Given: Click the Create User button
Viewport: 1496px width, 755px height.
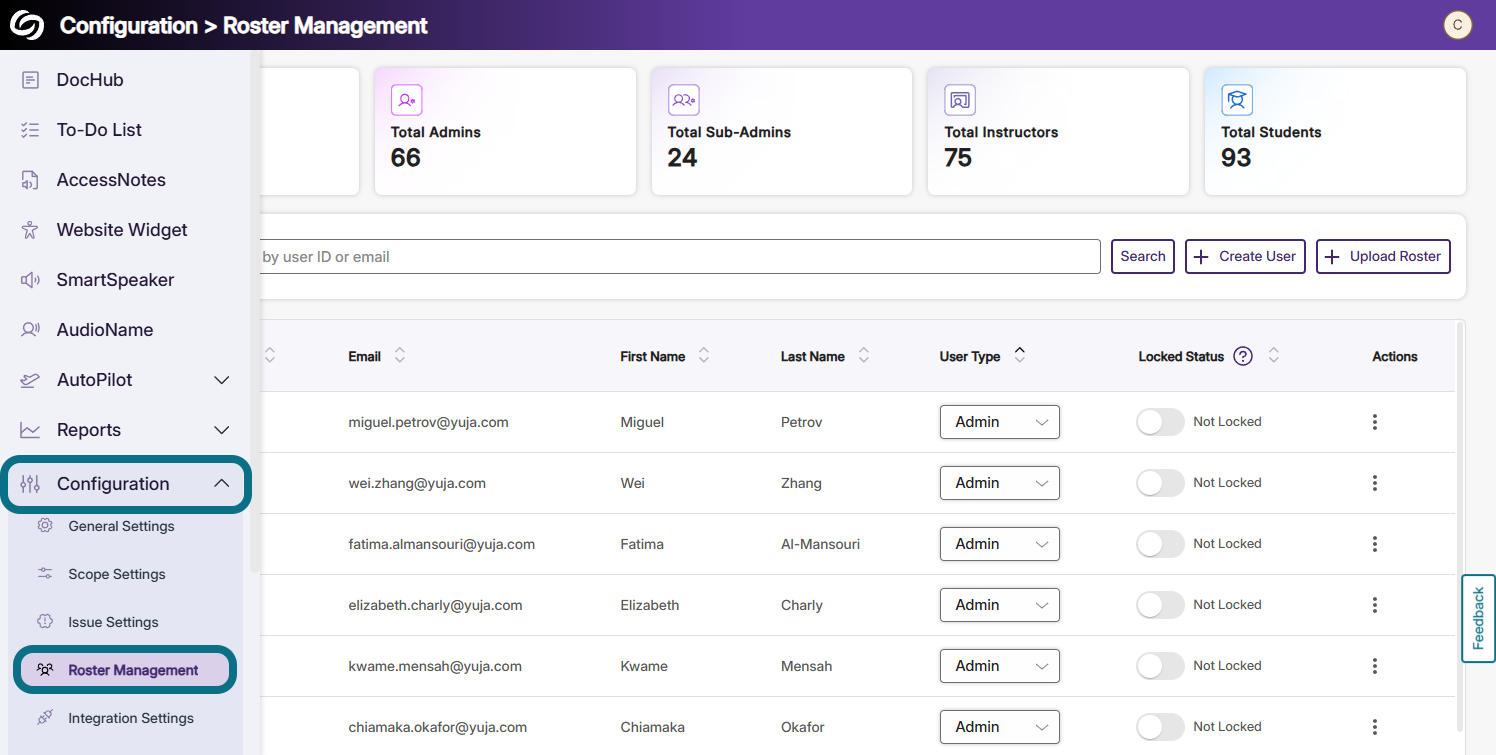Looking at the screenshot, I should click(1245, 256).
